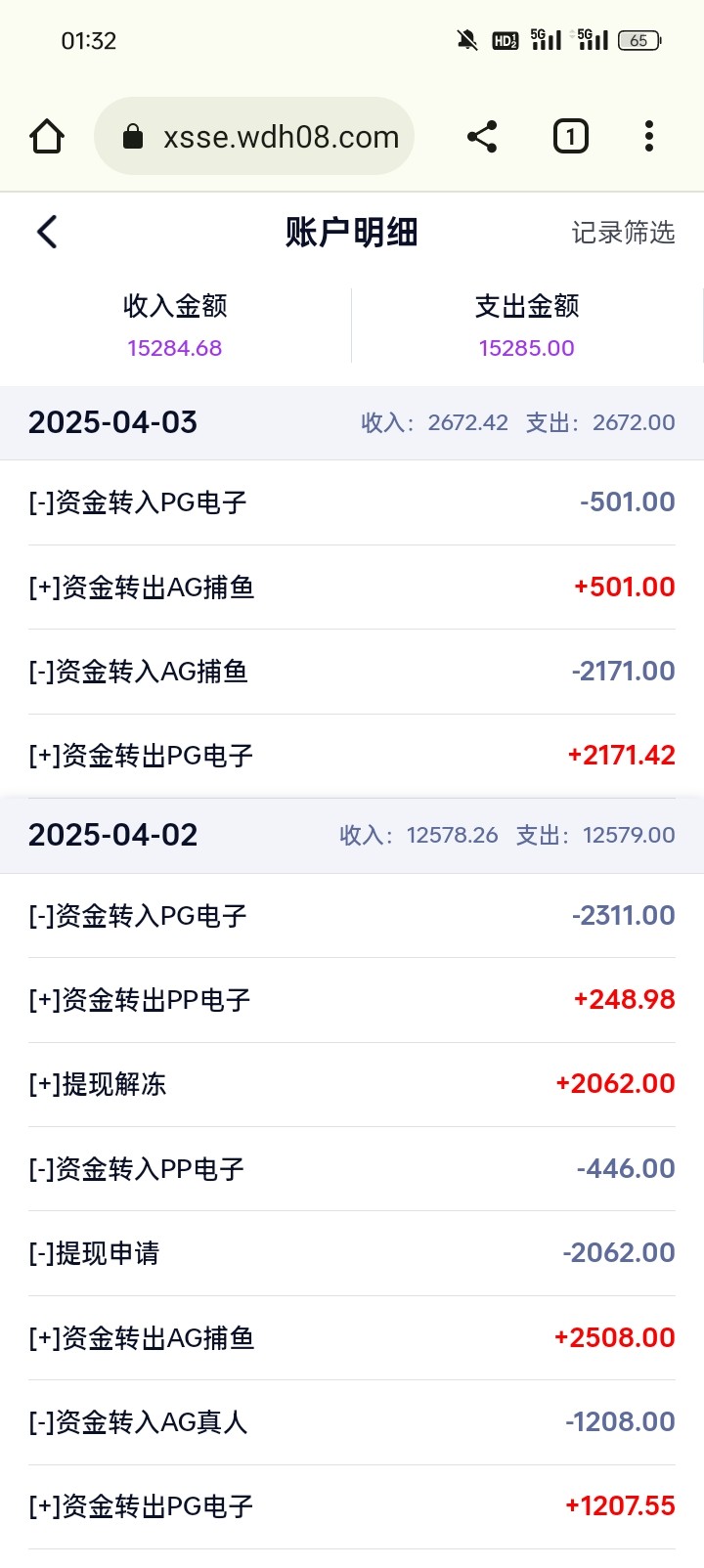704x1568 pixels.
Task: Tap the battery indicator in status bar
Action: click(639, 40)
